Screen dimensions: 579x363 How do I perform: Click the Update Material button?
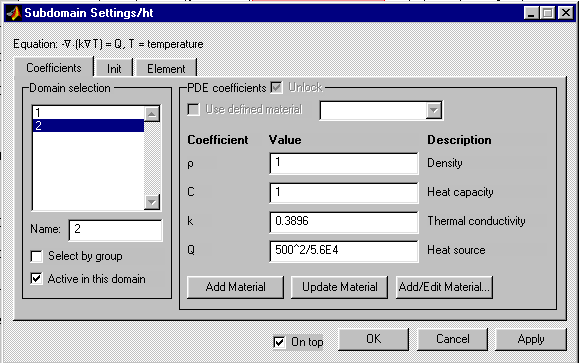point(340,287)
